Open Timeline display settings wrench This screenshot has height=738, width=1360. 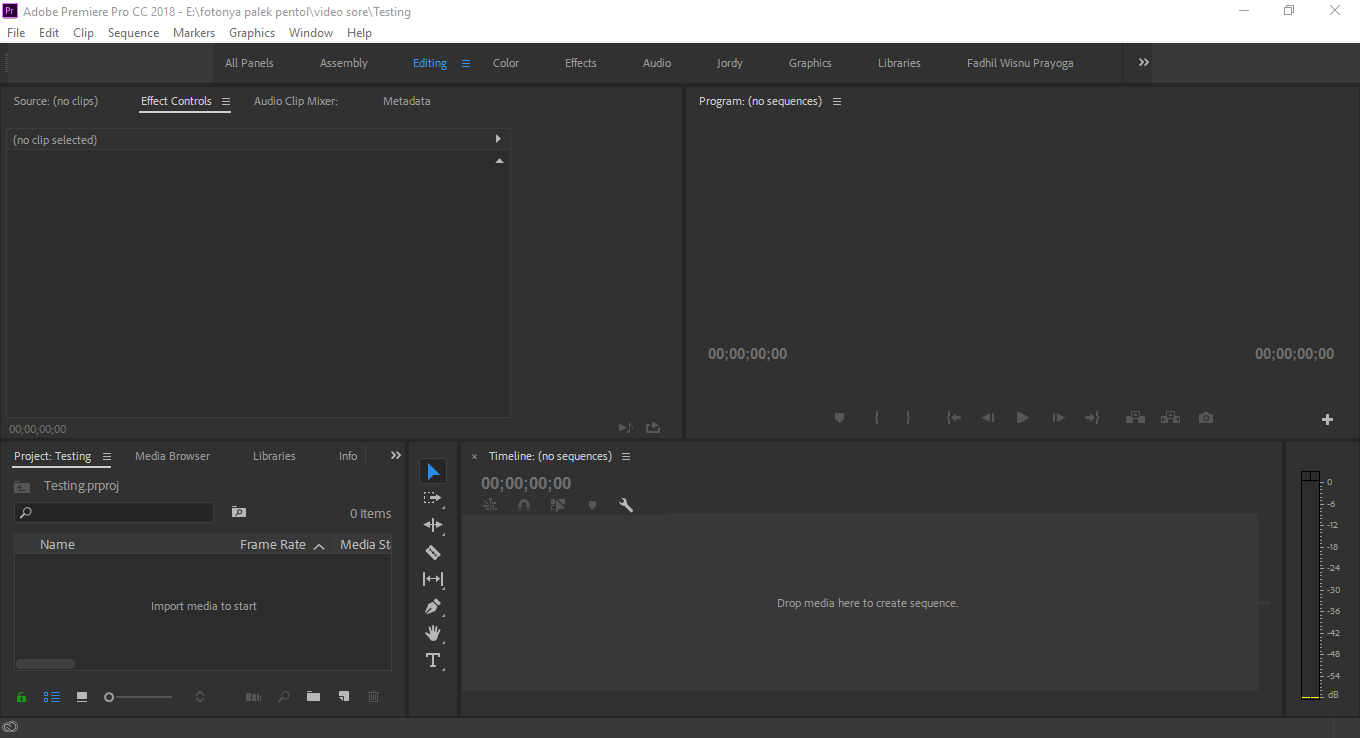626,505
